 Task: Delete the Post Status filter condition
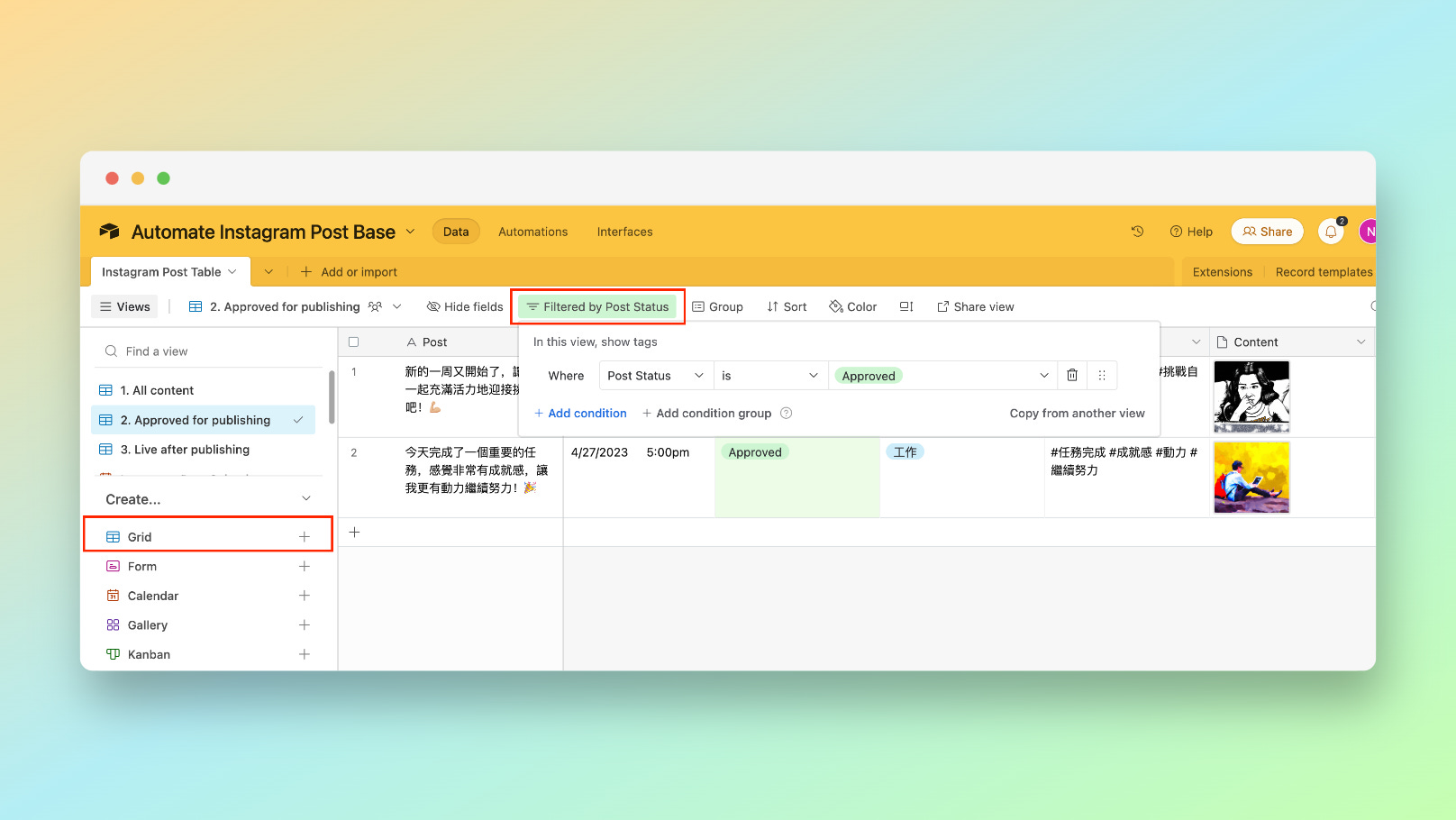[x=1072, y=376]
